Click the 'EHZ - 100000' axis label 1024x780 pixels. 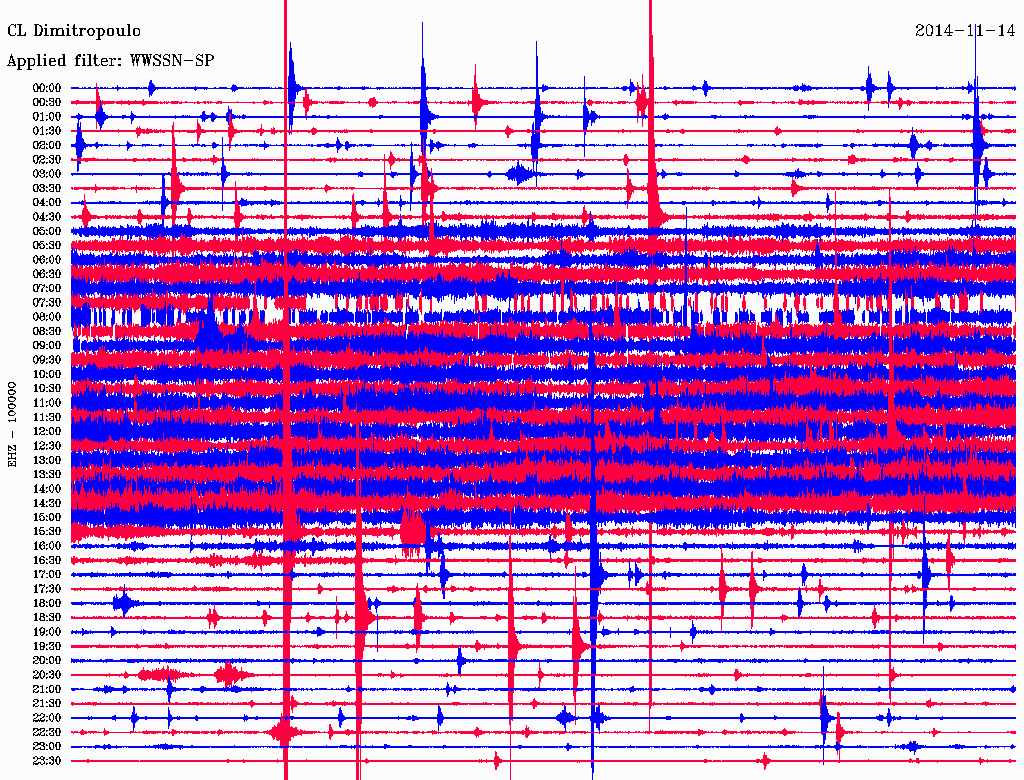click(12, 424)
